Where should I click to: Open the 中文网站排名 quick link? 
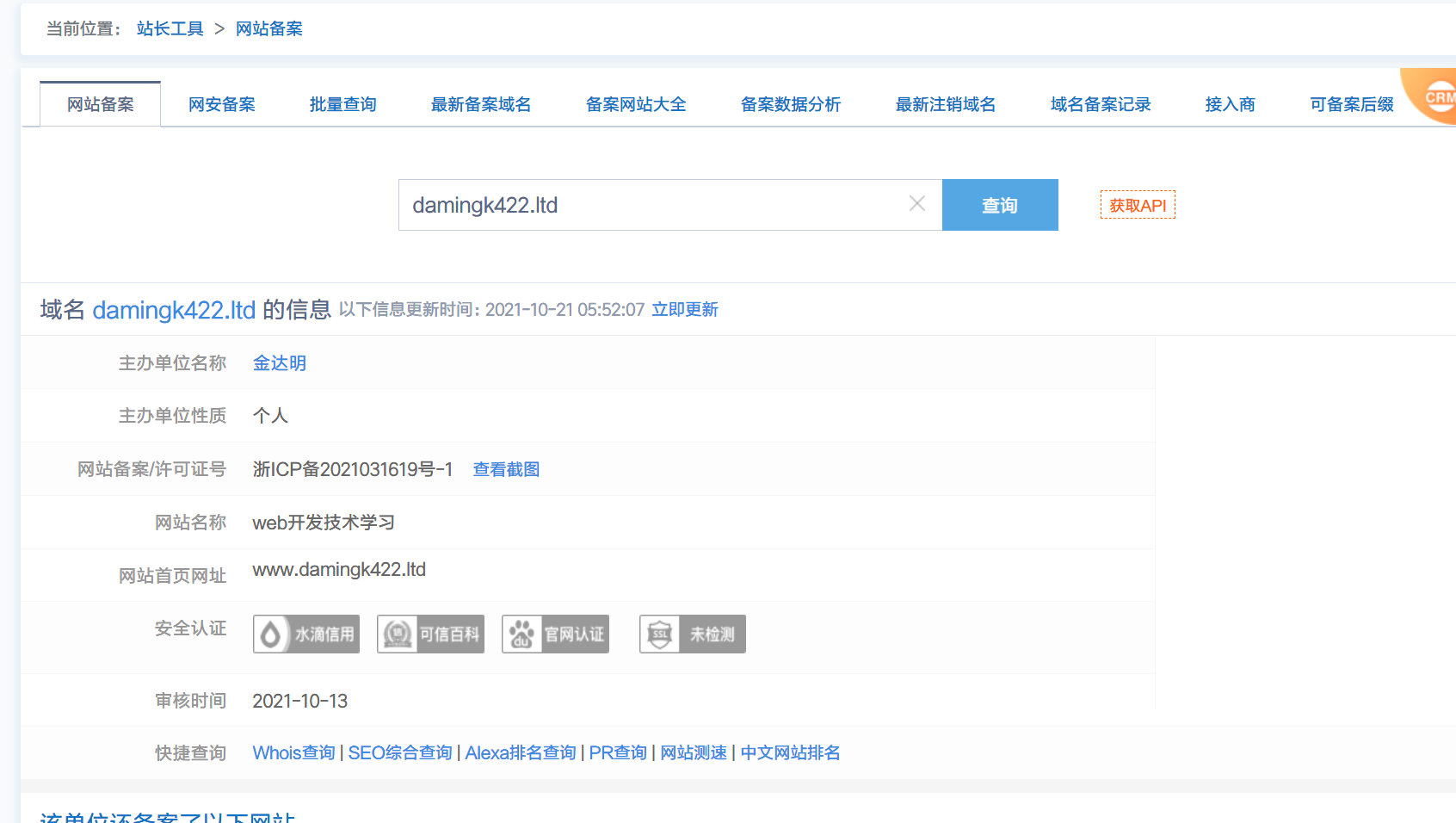[x=790, y=752]
